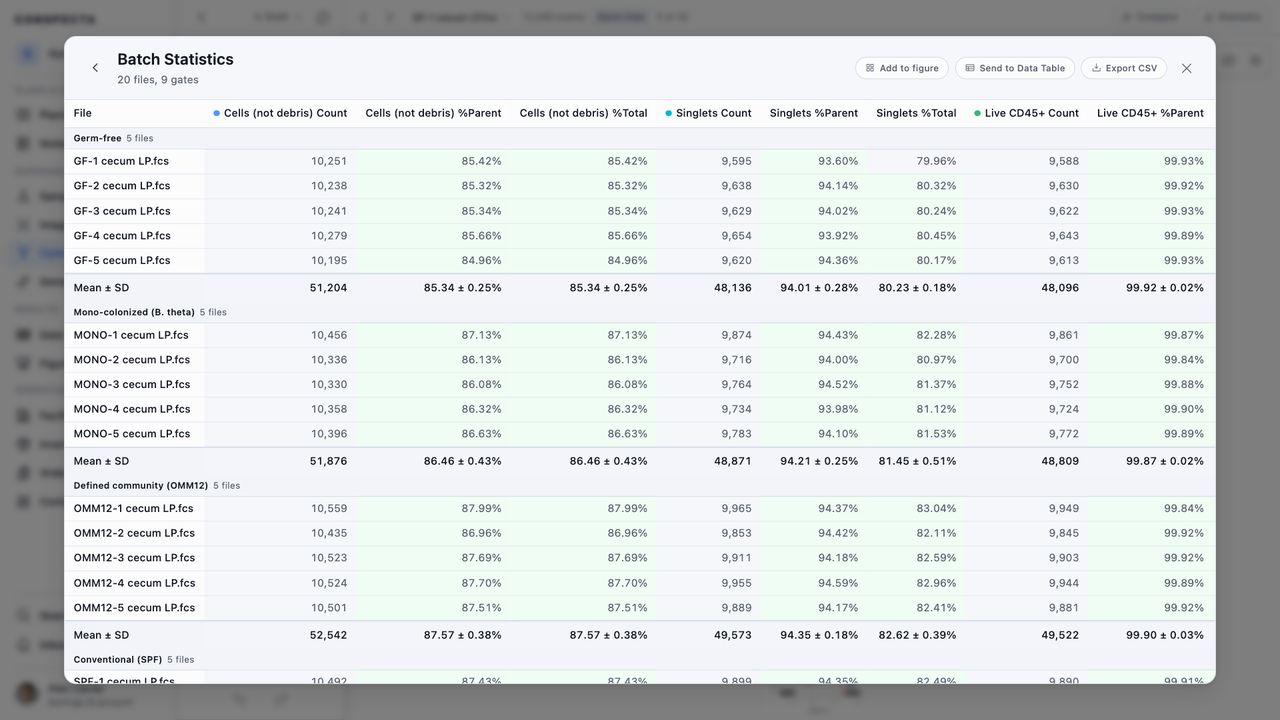
Task: Click the Singlets Count column header
Action: click(708, 113)
